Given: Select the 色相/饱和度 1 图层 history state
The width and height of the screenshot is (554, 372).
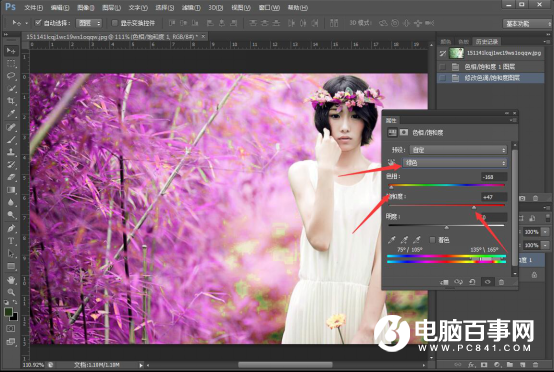Looking at the screenshot, I should (x=491, y=67).
